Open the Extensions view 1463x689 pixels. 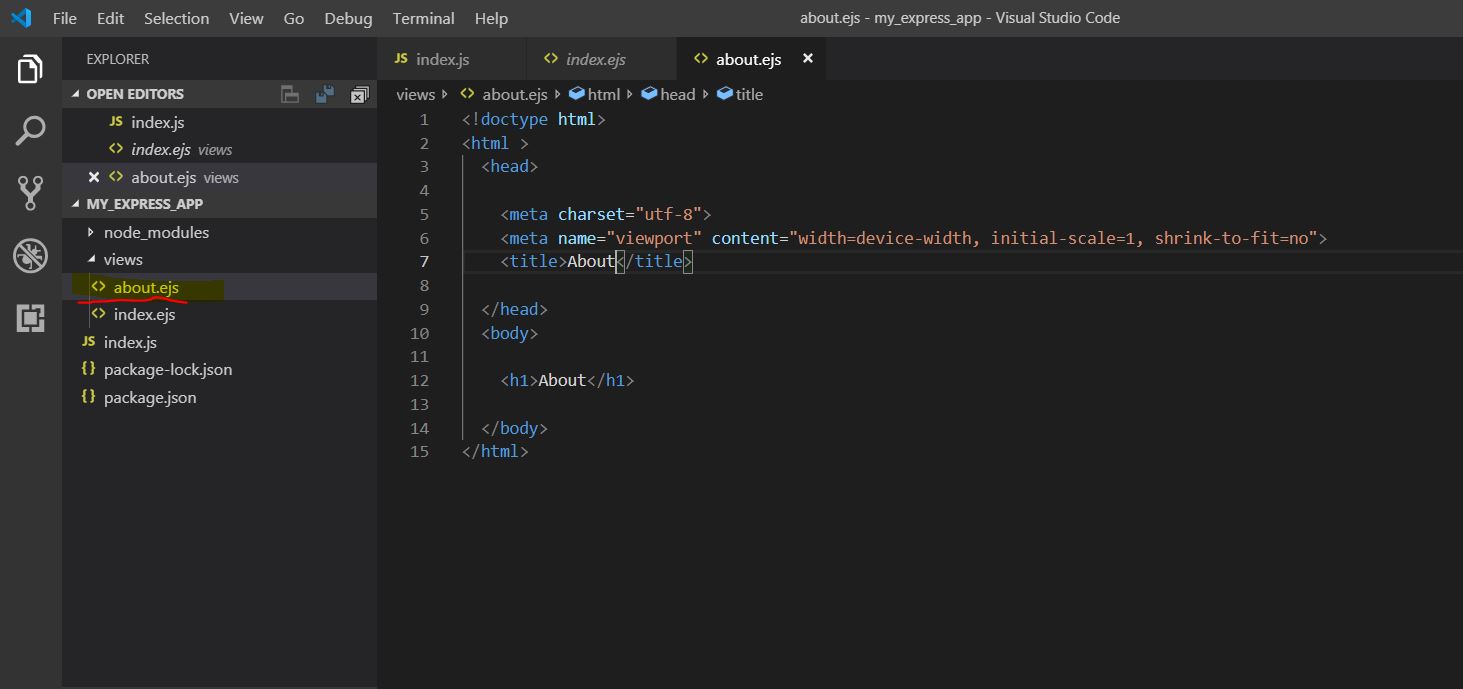coord(30,318)
